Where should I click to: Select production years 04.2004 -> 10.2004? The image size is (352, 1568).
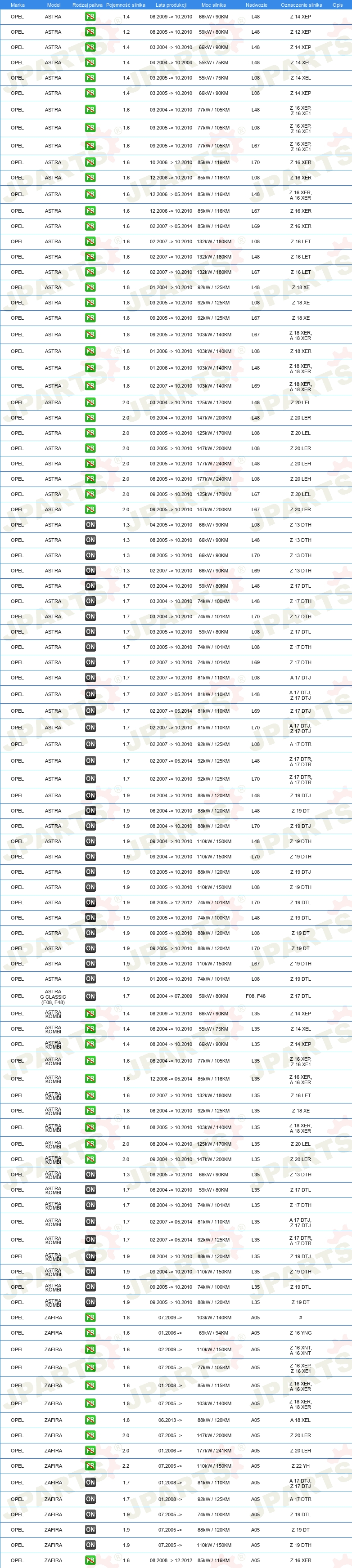(171, 62)
